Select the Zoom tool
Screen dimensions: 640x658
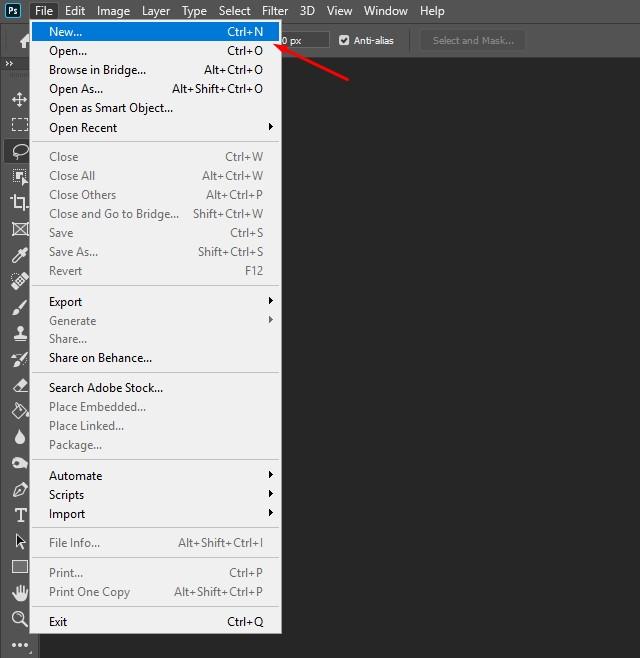(x=19, y=619)
